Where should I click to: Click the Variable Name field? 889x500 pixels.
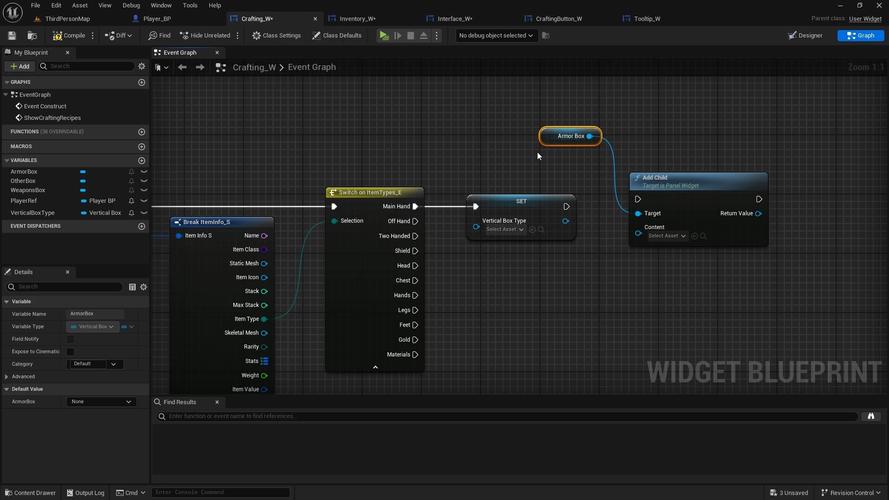[x=95, y=313]
